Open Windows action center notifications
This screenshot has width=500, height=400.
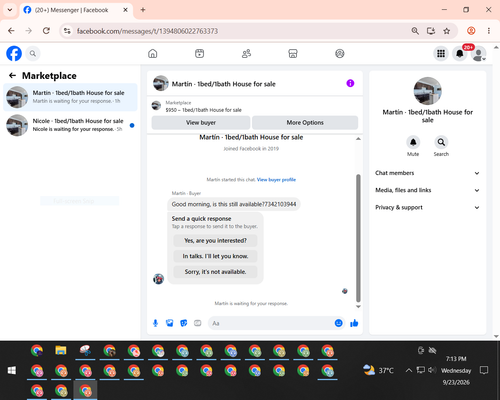[x=484, y=370]
